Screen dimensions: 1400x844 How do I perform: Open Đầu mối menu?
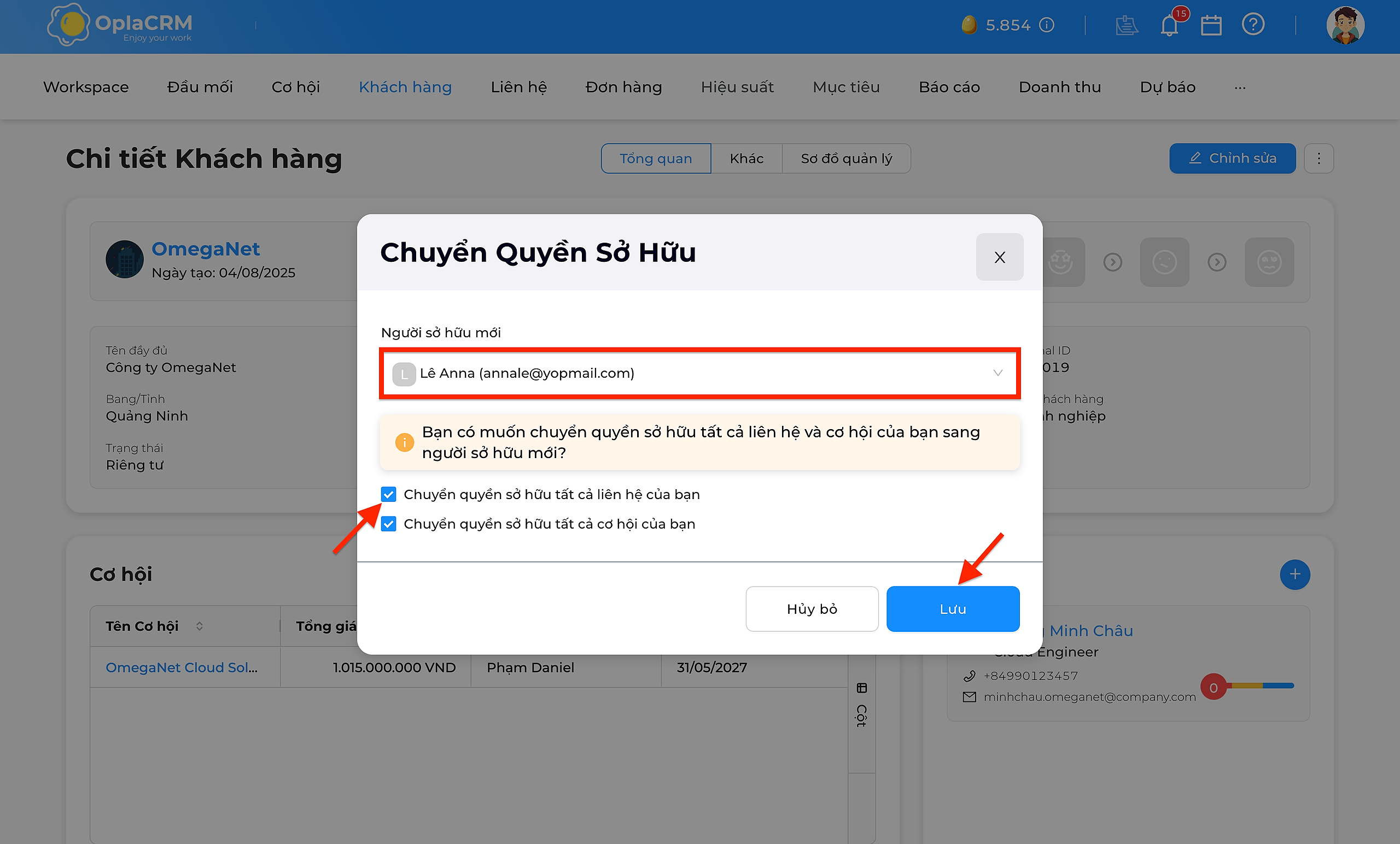pos(200,87)
